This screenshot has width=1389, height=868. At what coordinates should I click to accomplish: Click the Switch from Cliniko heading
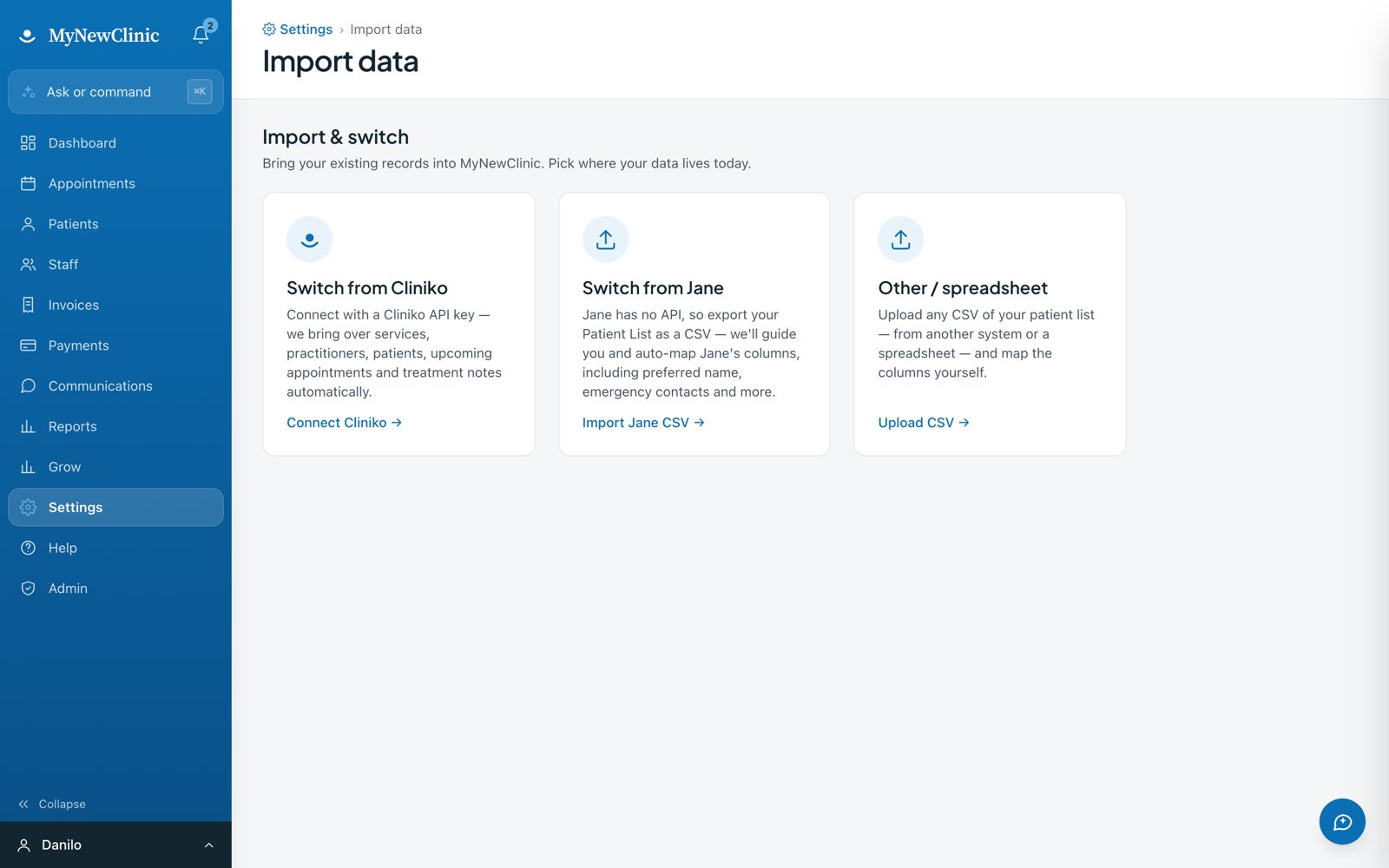[367, 288]
